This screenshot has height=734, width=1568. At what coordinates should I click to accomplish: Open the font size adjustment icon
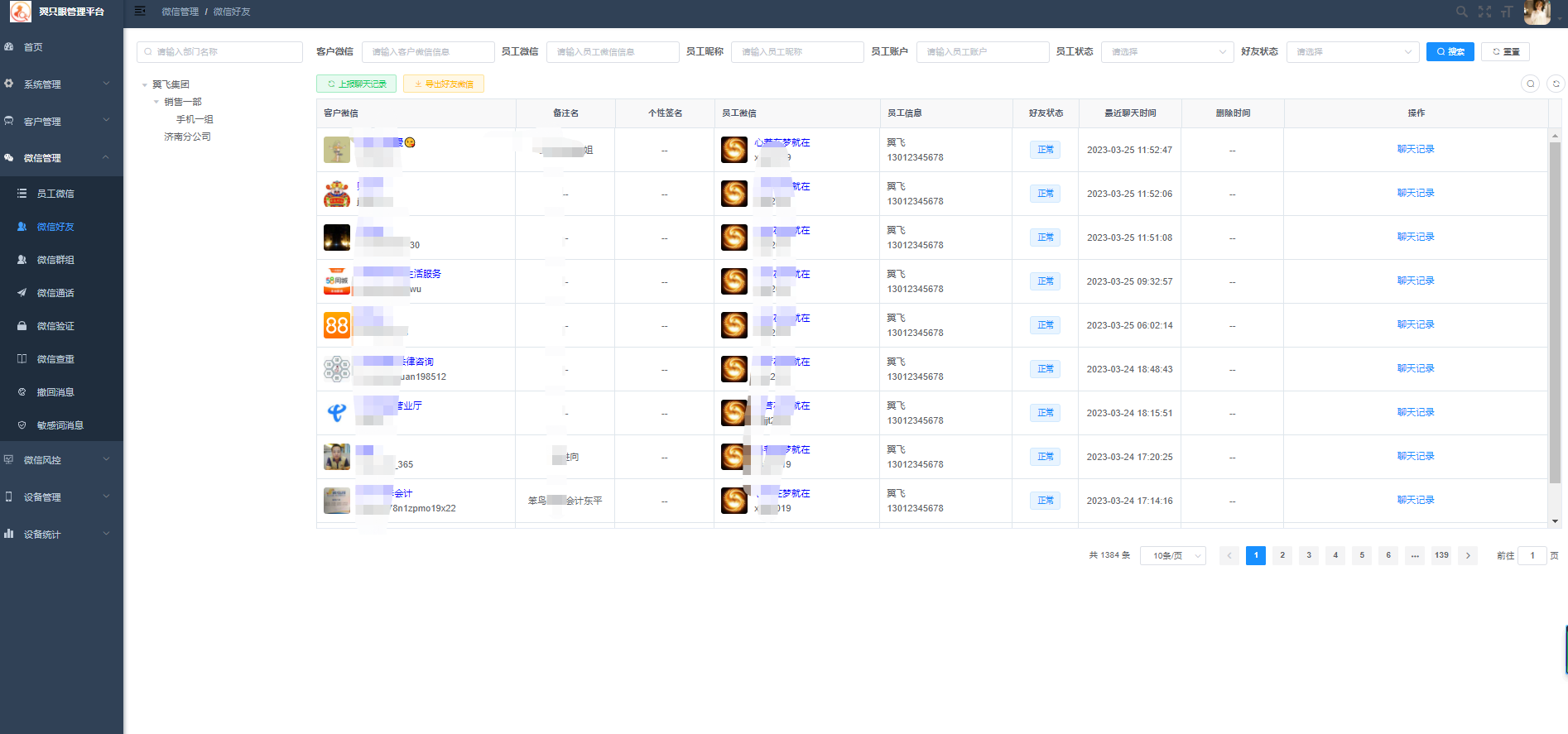(1507, 12)
